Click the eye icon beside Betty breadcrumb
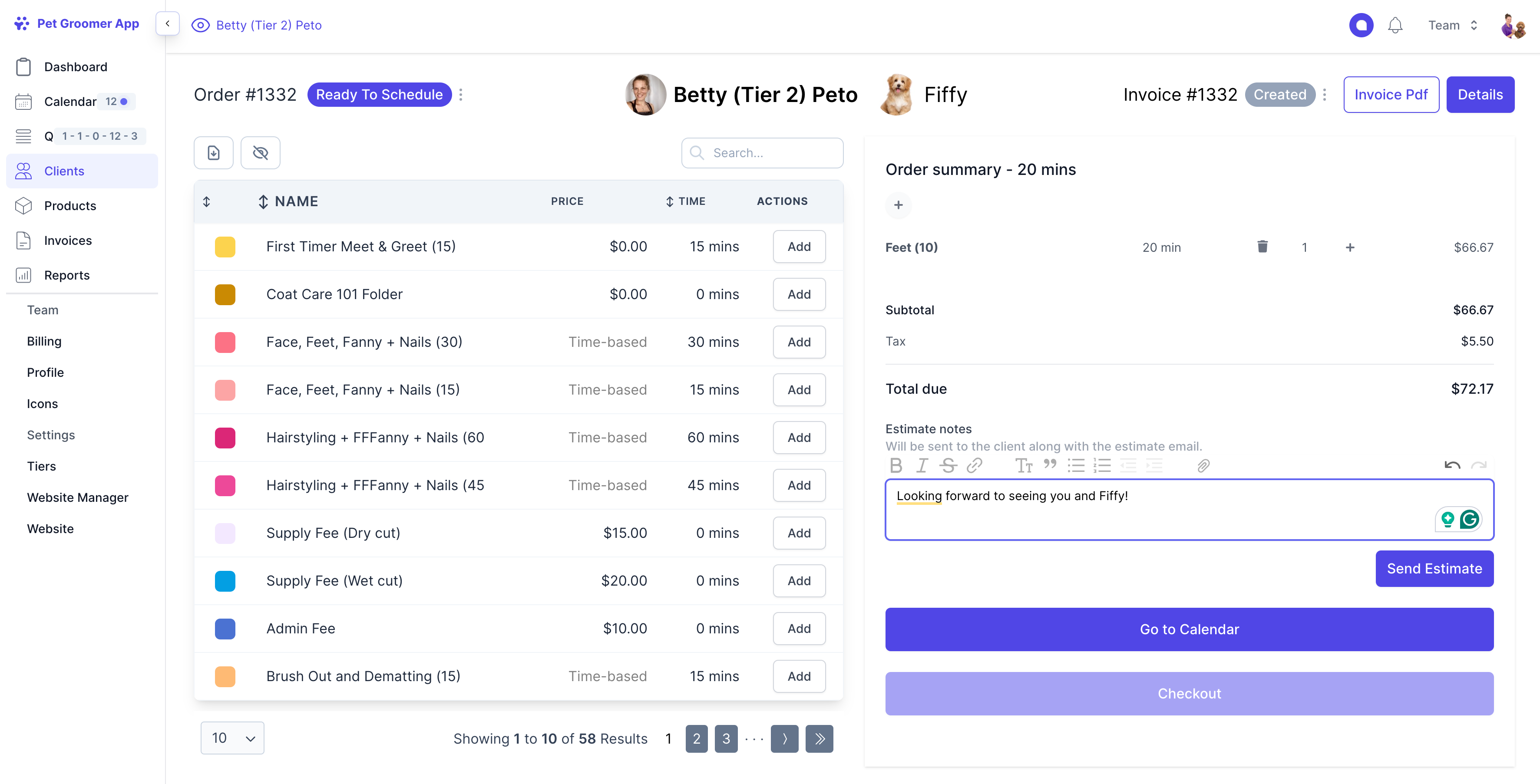Screen dimensions: 1540x784 [x=200, y=25]
